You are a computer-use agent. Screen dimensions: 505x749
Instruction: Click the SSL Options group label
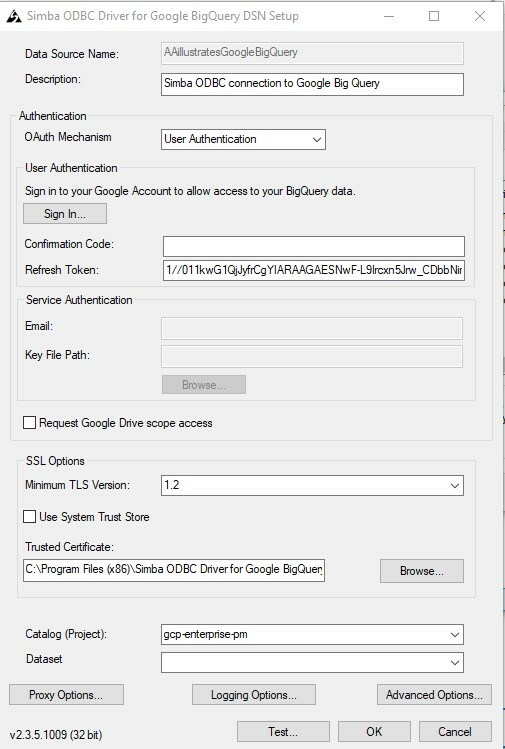point(55,461)
